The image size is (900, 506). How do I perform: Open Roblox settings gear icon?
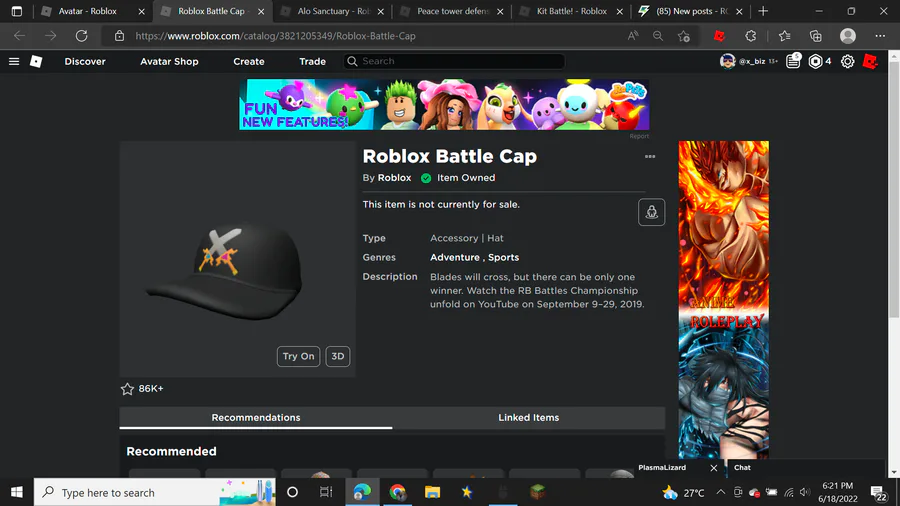847,61
